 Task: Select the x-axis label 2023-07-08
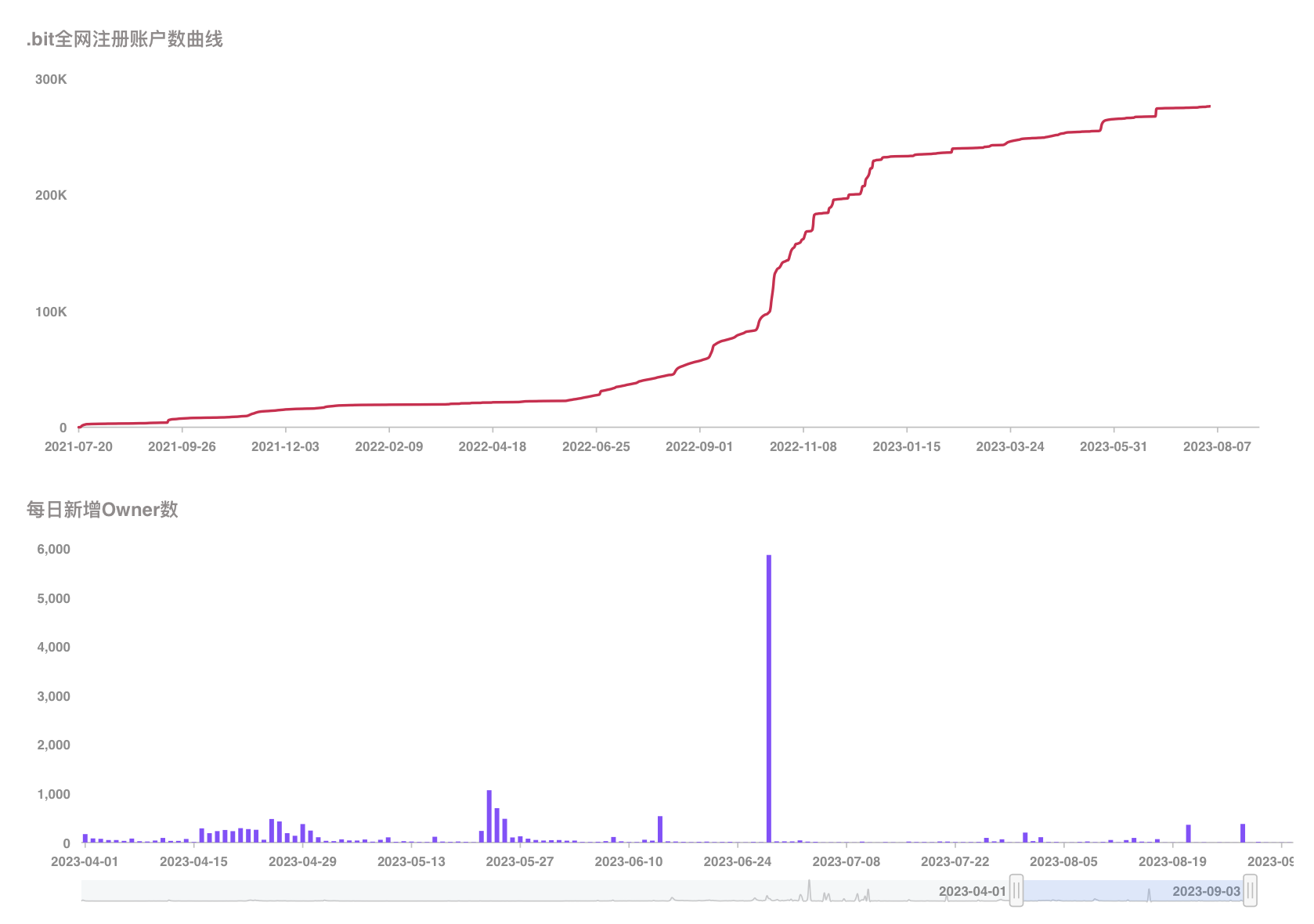click(847, 861)
